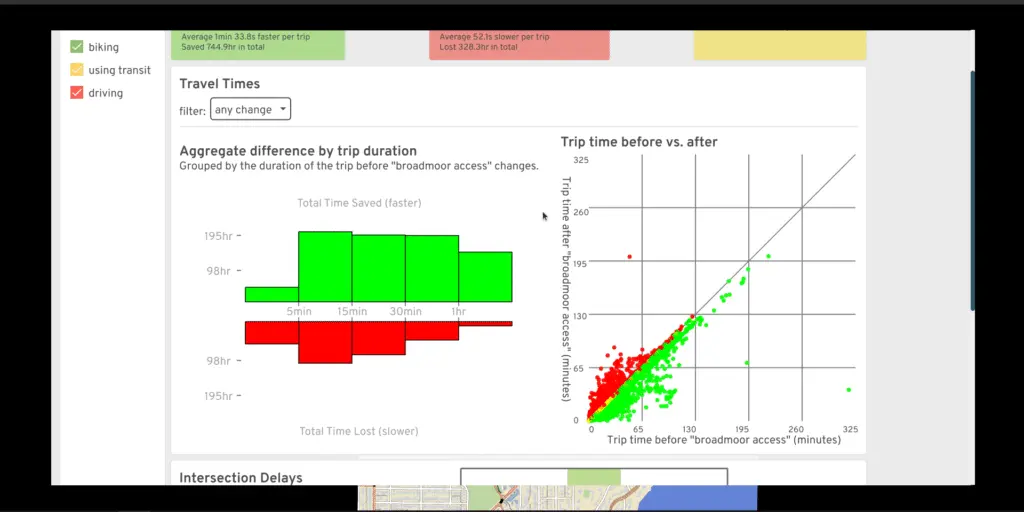Select the red bar between 30min and 1hr

pos(431,329)
